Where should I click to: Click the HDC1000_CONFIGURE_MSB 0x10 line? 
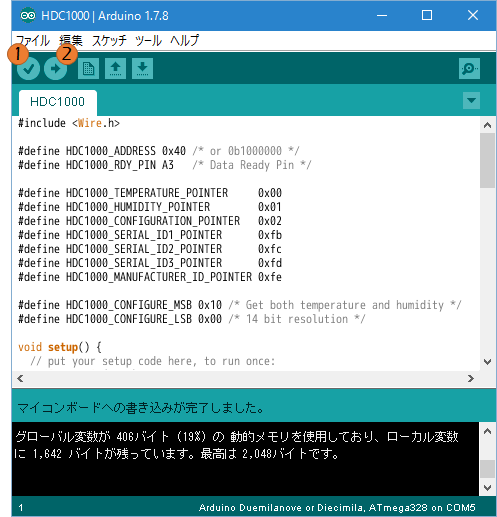click(240, 305)
